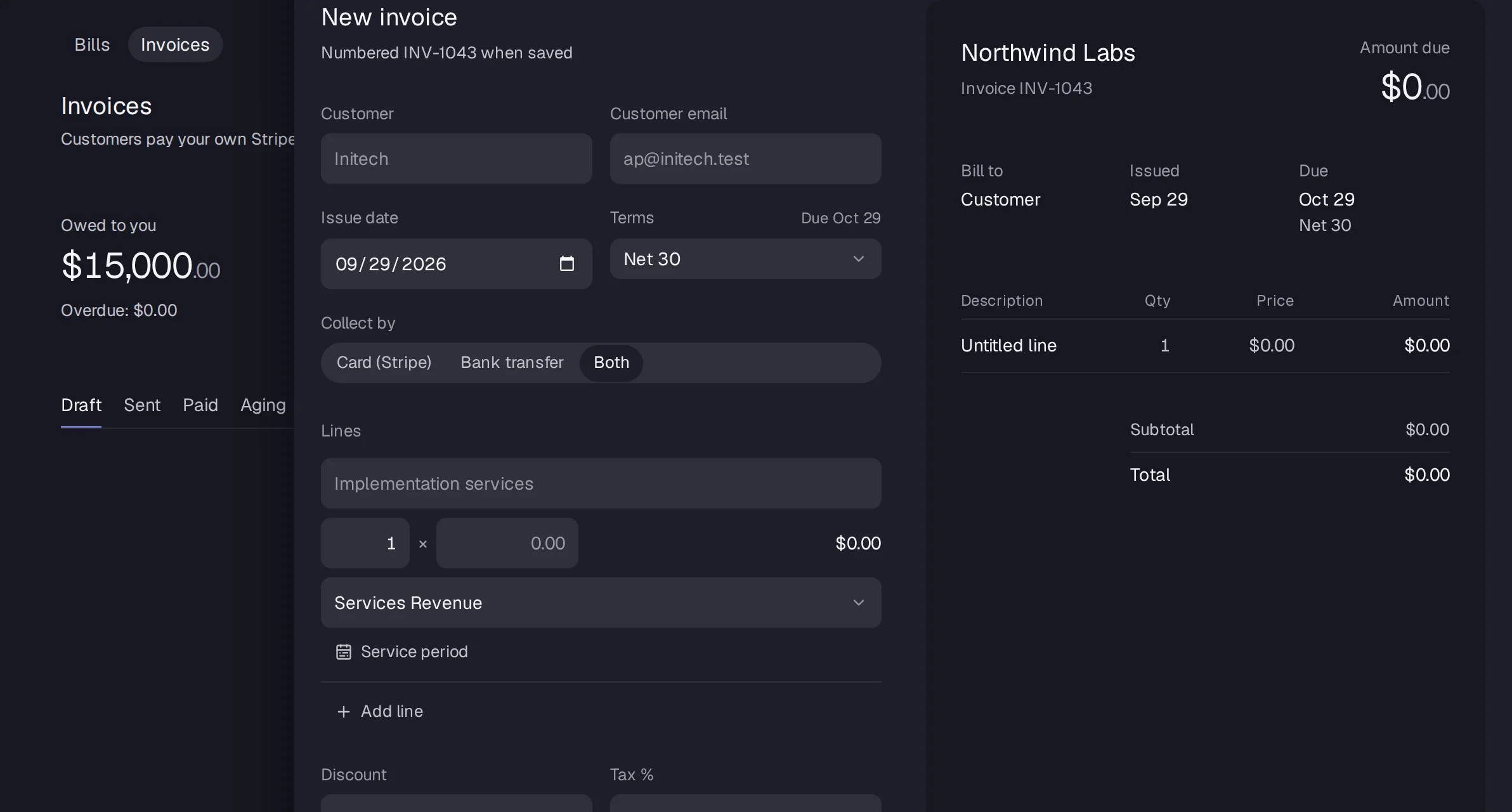This screenshot has width=1512, height=812.
Task: Click the Northwind Labs preview heading
Action: 1048,53
